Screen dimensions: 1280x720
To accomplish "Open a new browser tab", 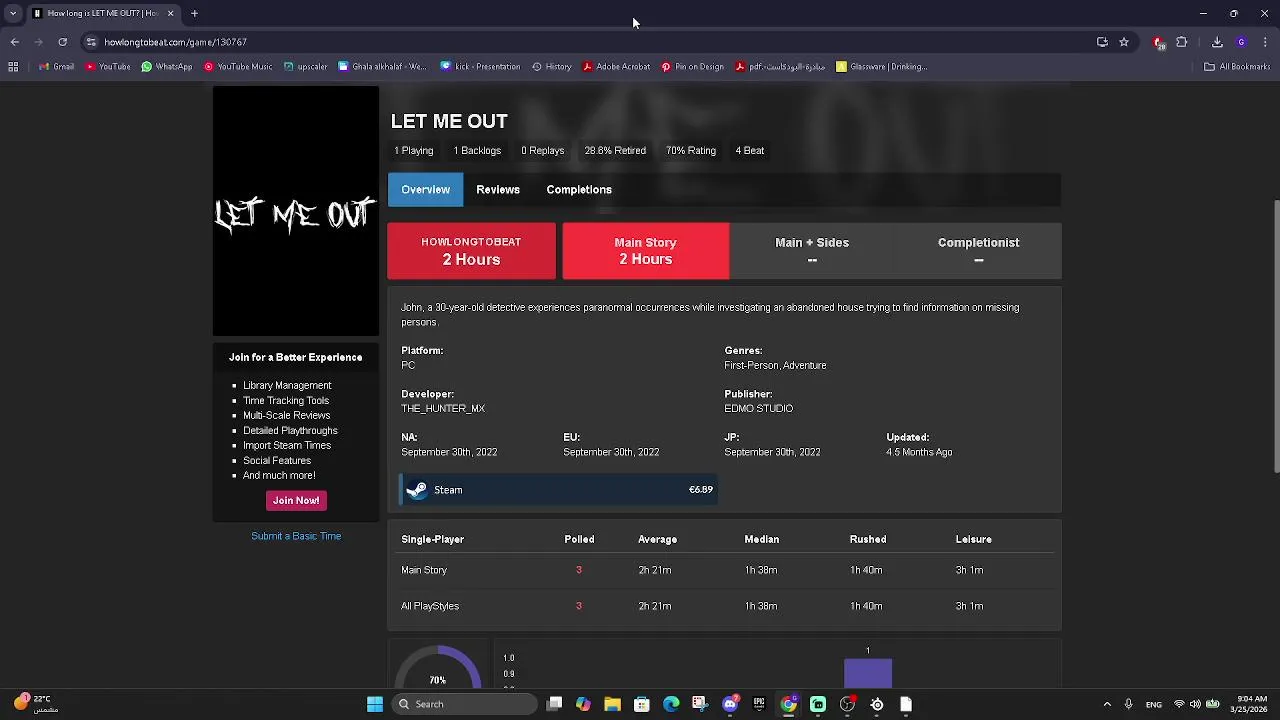I will pyautogui.click(x=194, y=13).
